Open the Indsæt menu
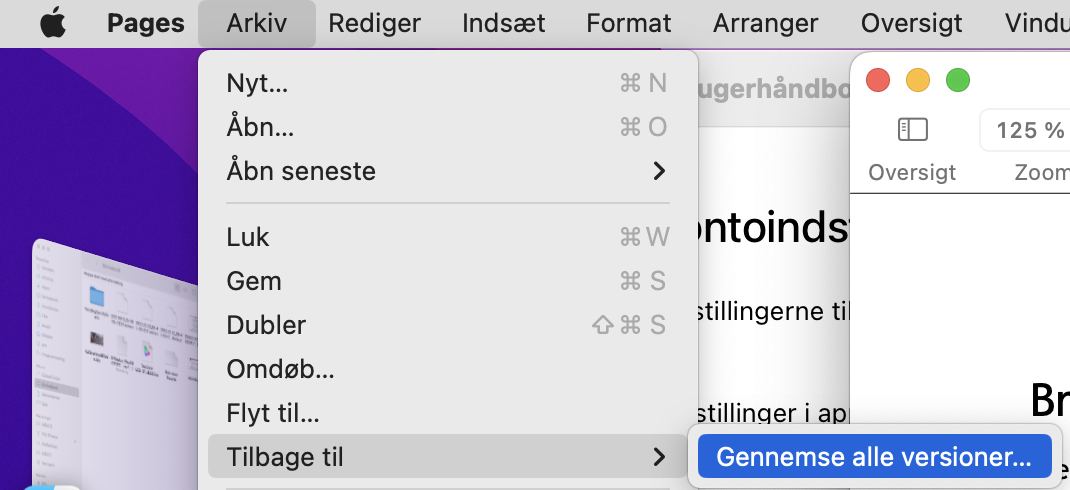The height and width of the screenshot is (490, 1070). [503, 23]
